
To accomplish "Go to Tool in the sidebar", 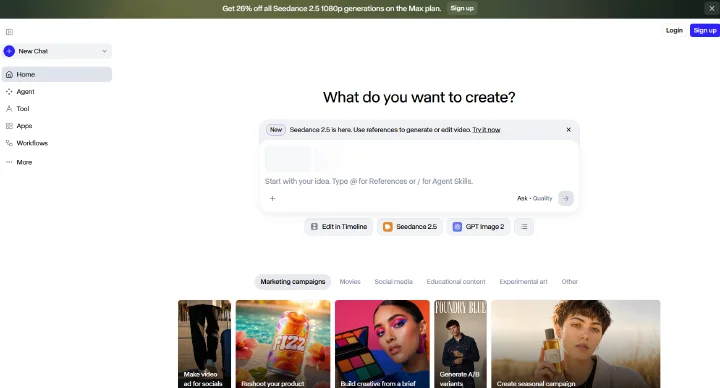I will click(x=57, y=109).
